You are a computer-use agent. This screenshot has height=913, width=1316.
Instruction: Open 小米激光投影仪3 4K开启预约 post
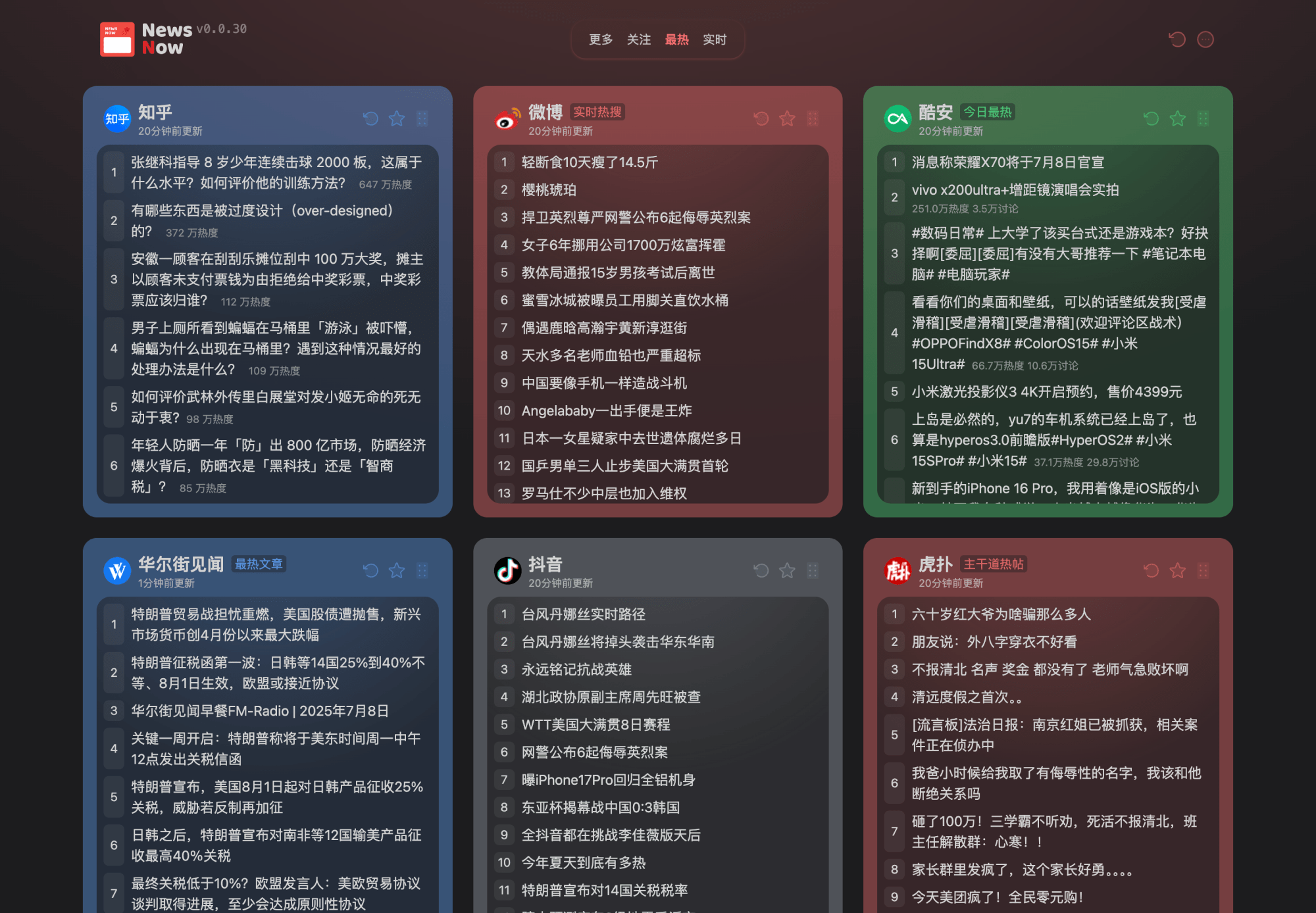coord(1048,392)
